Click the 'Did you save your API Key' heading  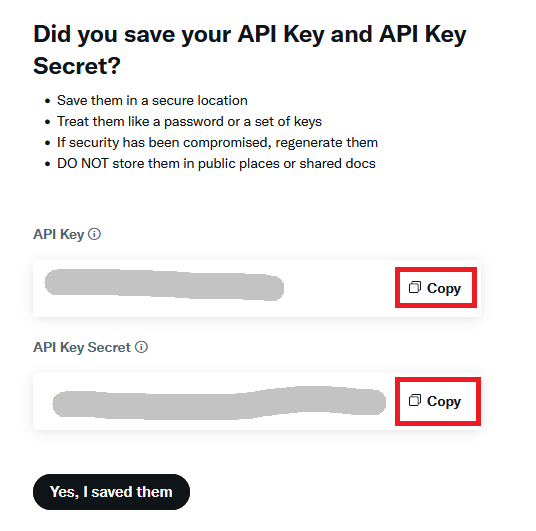250,50
